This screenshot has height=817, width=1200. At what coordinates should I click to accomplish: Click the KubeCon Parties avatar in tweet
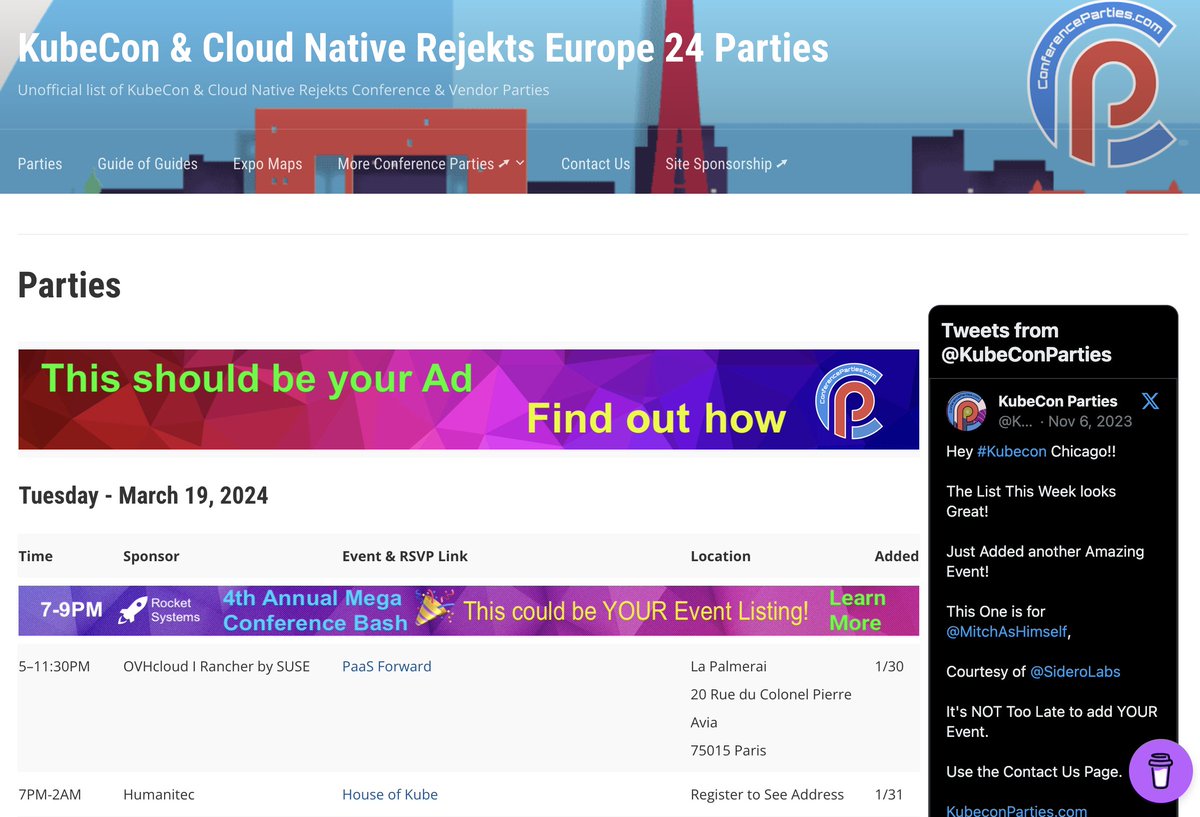(967, 411)
